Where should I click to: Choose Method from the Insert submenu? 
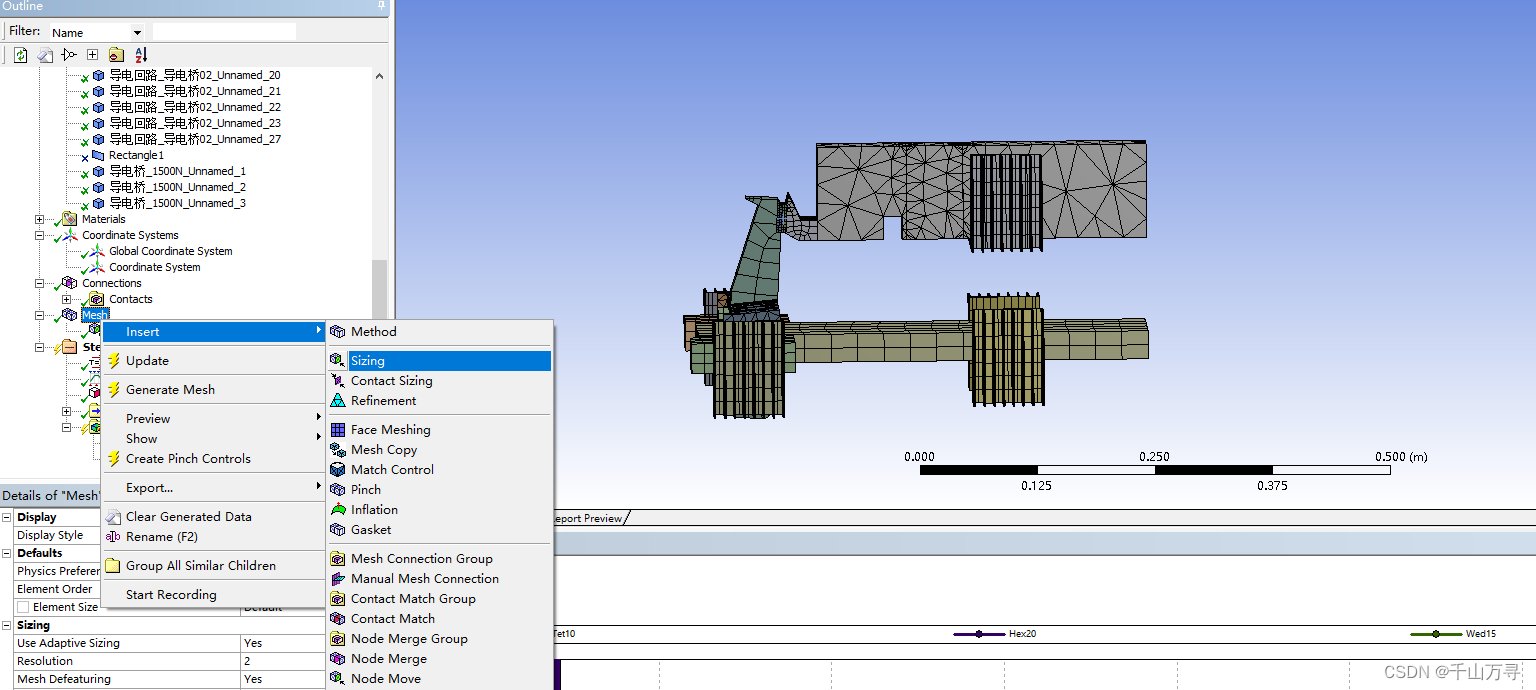[439, 332]
